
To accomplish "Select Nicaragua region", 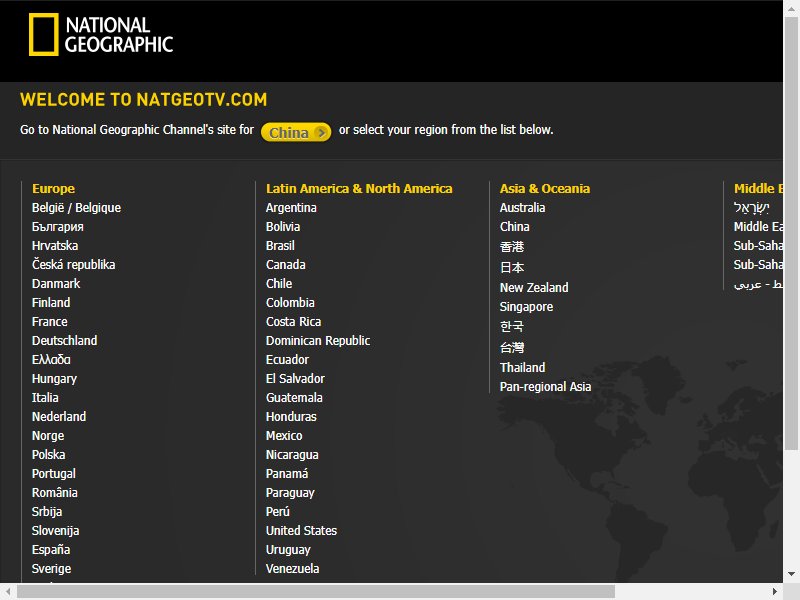I will pos(292,454).
